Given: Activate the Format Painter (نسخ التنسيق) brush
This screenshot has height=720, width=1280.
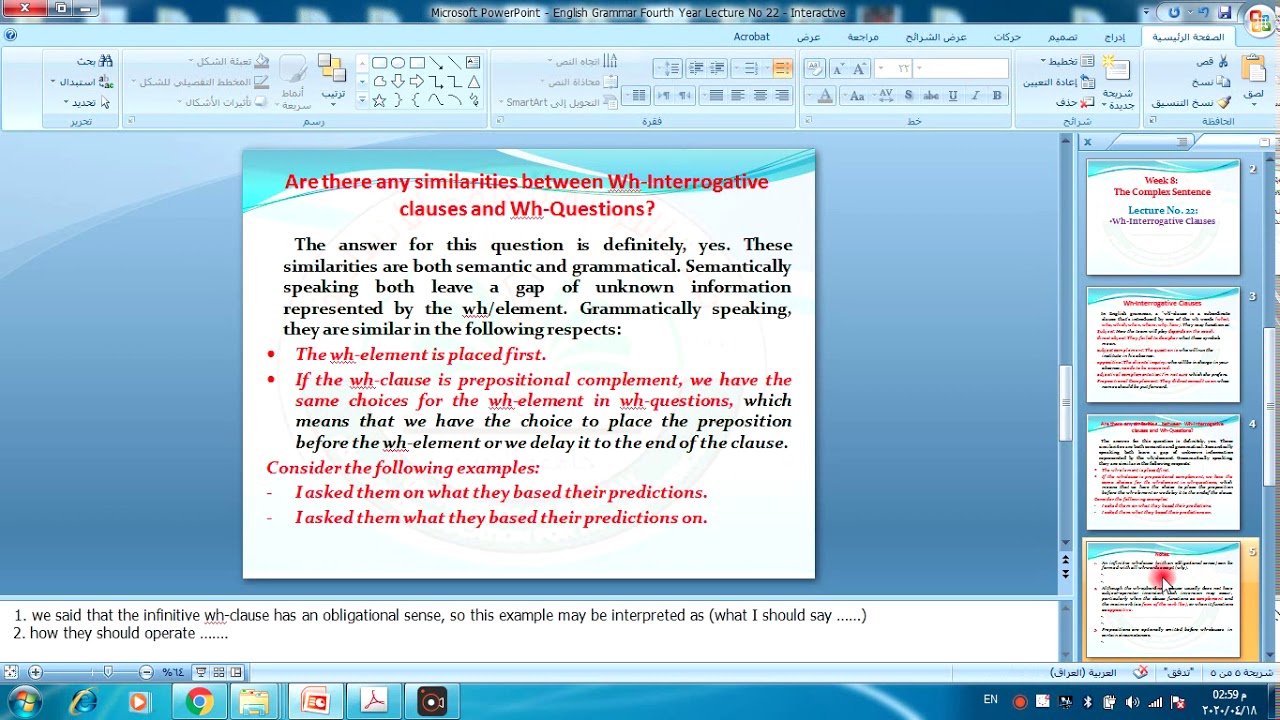Looking at the screenshot, I should pos(1191,103).
